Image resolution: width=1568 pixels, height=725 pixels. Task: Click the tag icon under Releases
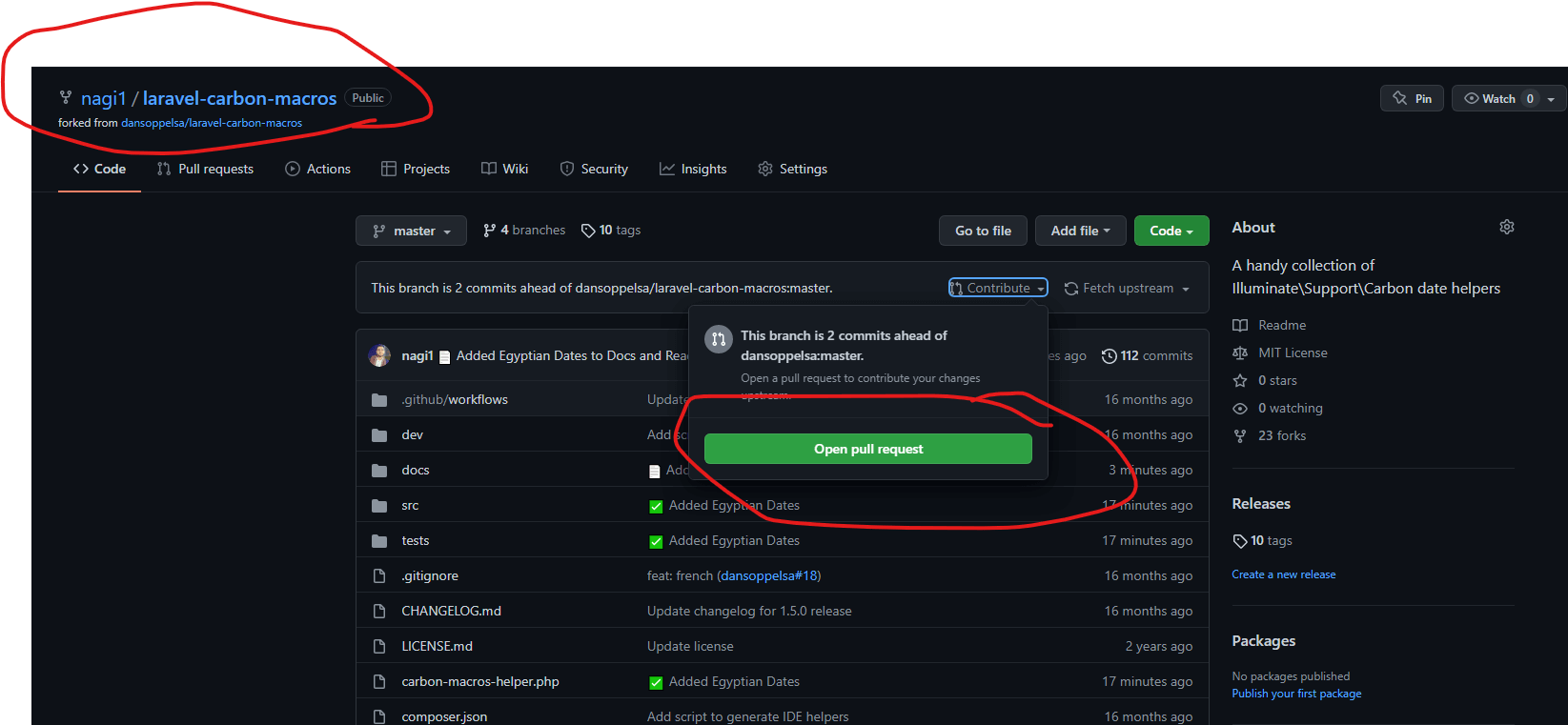[1240, 541]
